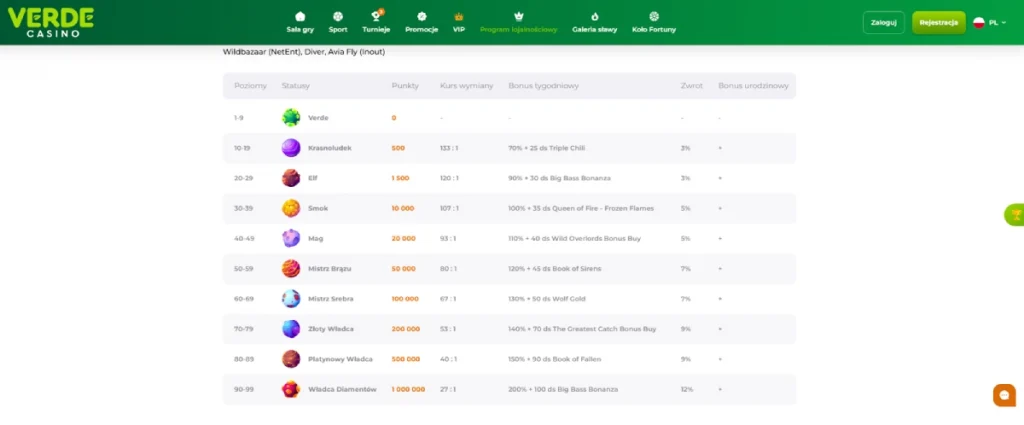This screenshot has height=425, width=1024.
Task: Open the Koło Fortuny wheel
Action: click(x=654, y=23)
